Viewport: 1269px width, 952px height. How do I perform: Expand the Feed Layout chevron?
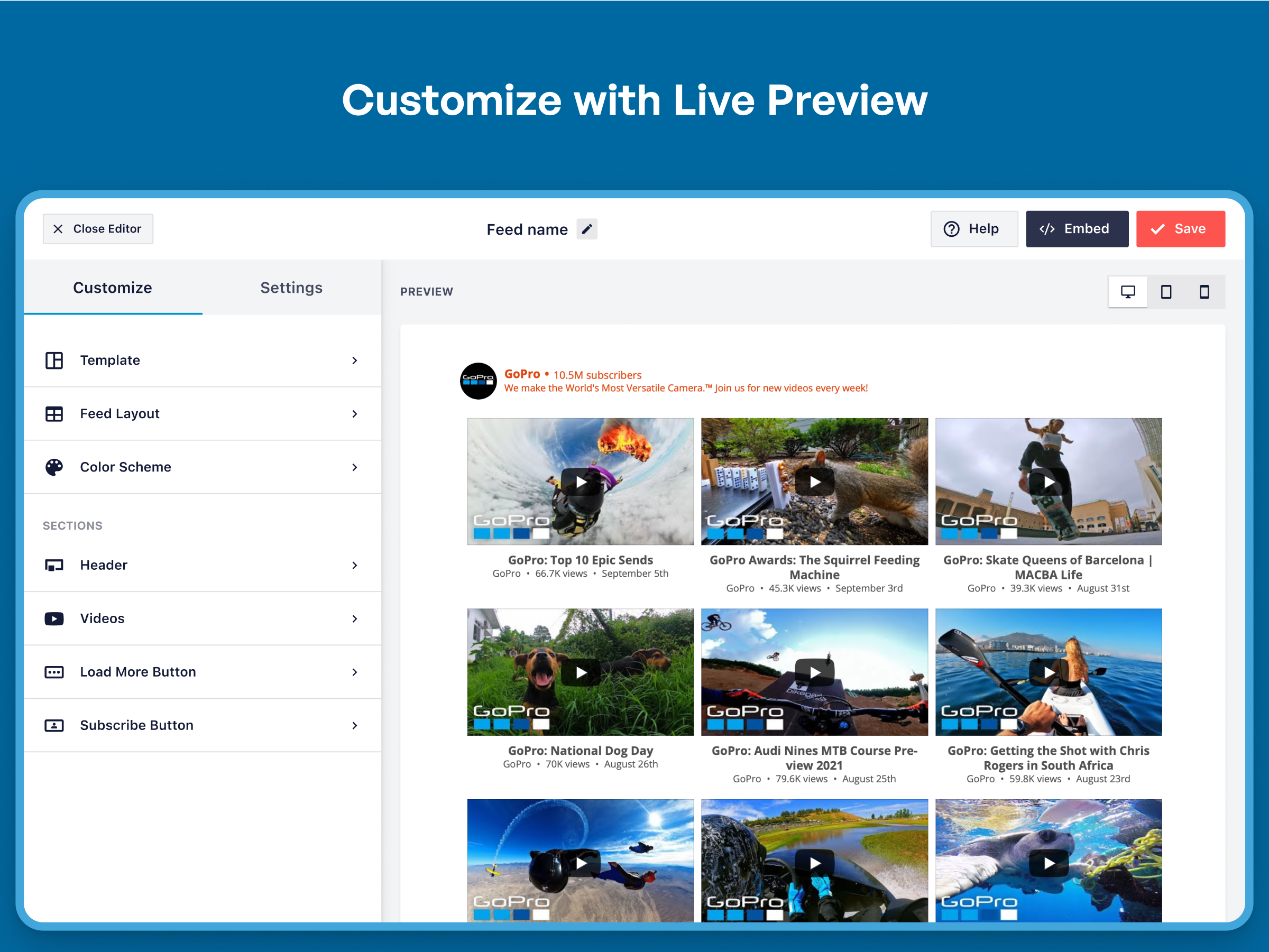[x=355, y=413]
